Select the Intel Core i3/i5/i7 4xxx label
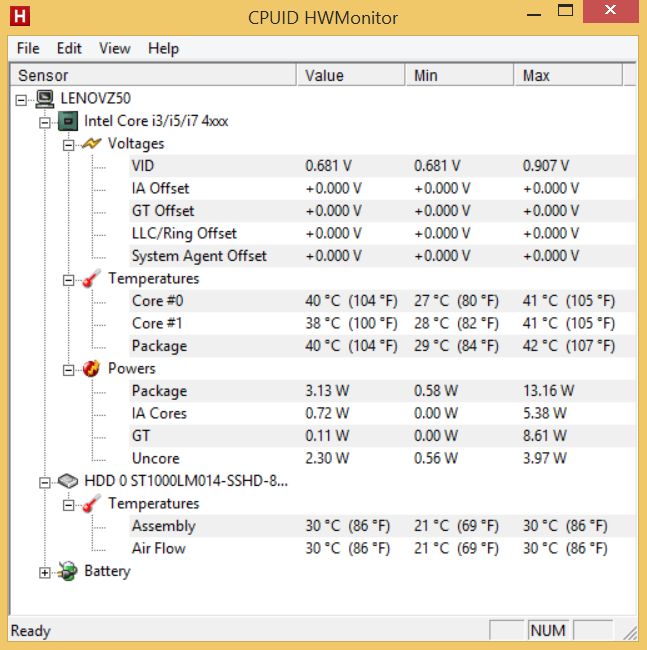This screenshot has width=647, height=650. [x=156, y=121]
